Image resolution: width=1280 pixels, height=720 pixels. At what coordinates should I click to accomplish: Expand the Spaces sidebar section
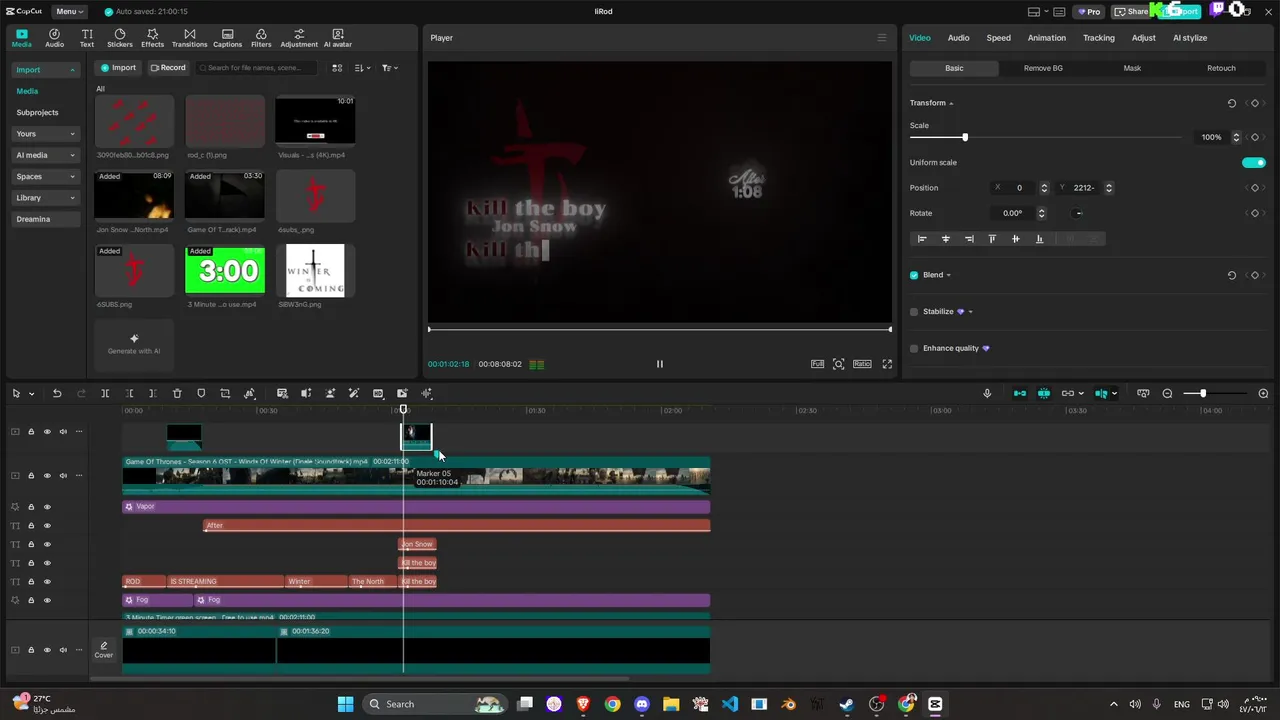click(45, 177)
